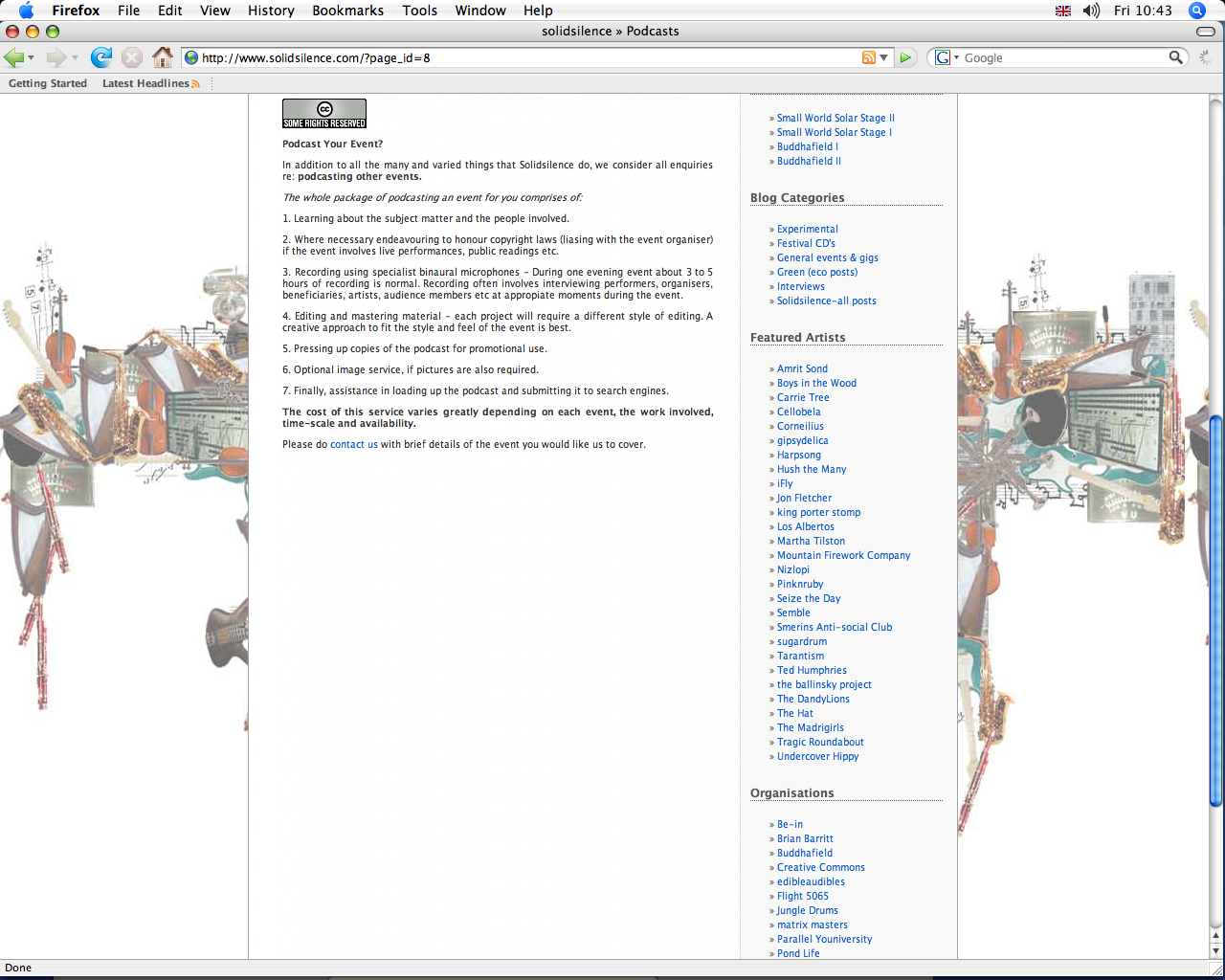Open Spotlight search in the menu bar
The height and width of the screenshot is (980, 1225).
(x=1196, y=11)
